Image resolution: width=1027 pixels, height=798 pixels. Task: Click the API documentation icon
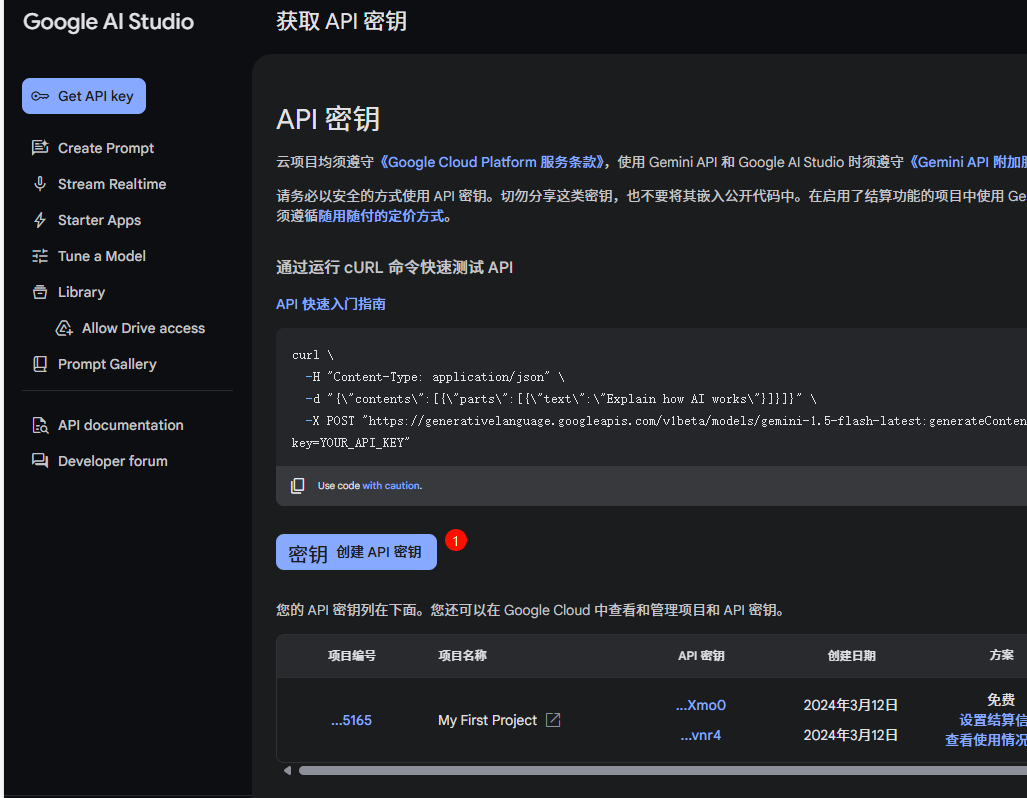coord(40,425)
